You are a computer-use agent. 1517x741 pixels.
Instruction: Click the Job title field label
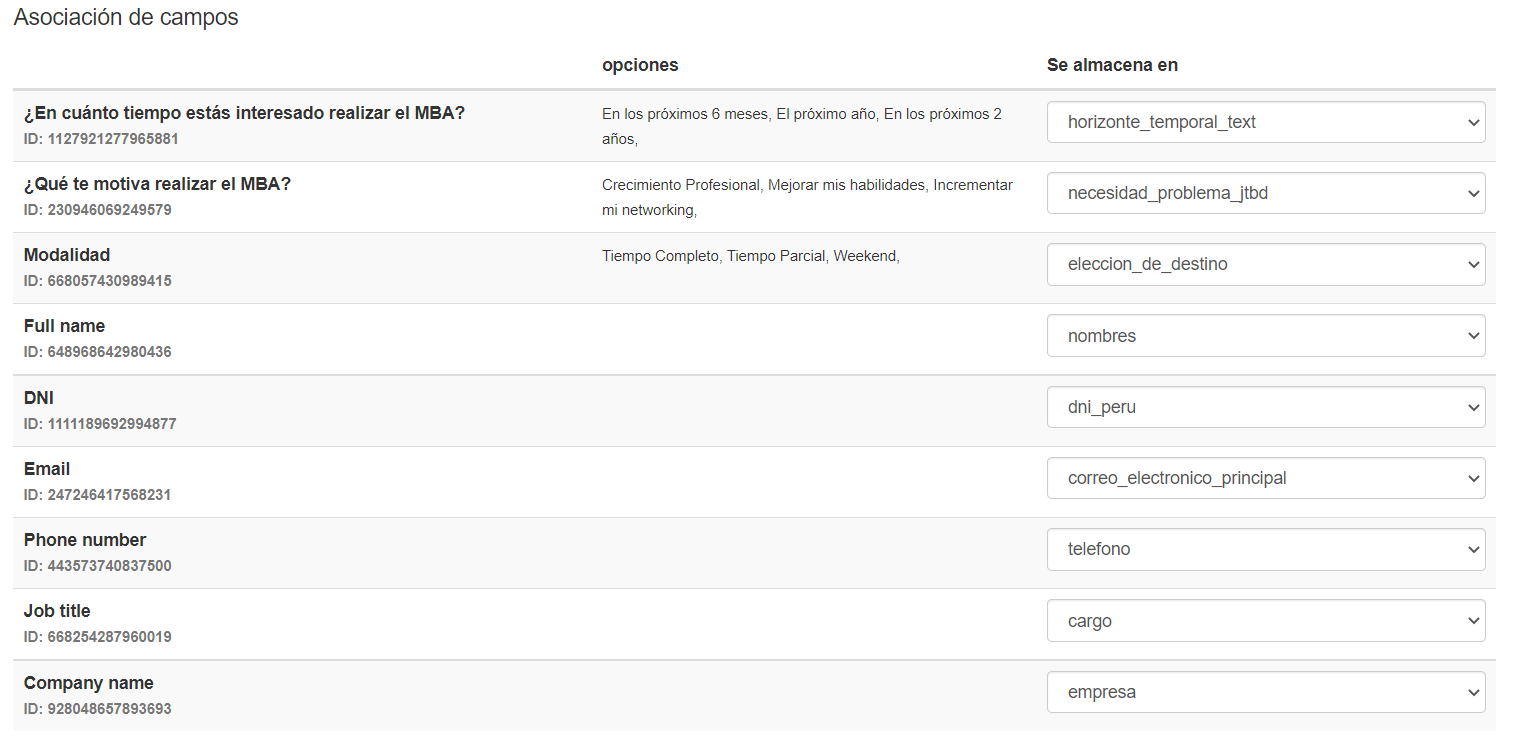pyautogui.click(x=57, y=611)
